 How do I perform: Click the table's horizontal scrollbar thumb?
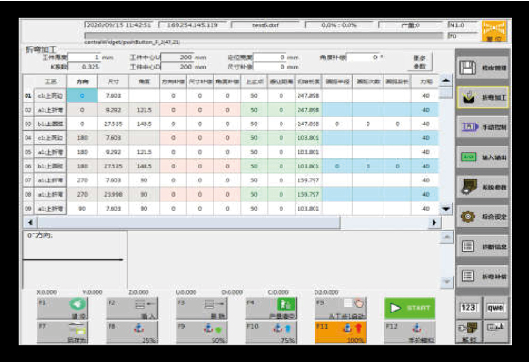189,222
